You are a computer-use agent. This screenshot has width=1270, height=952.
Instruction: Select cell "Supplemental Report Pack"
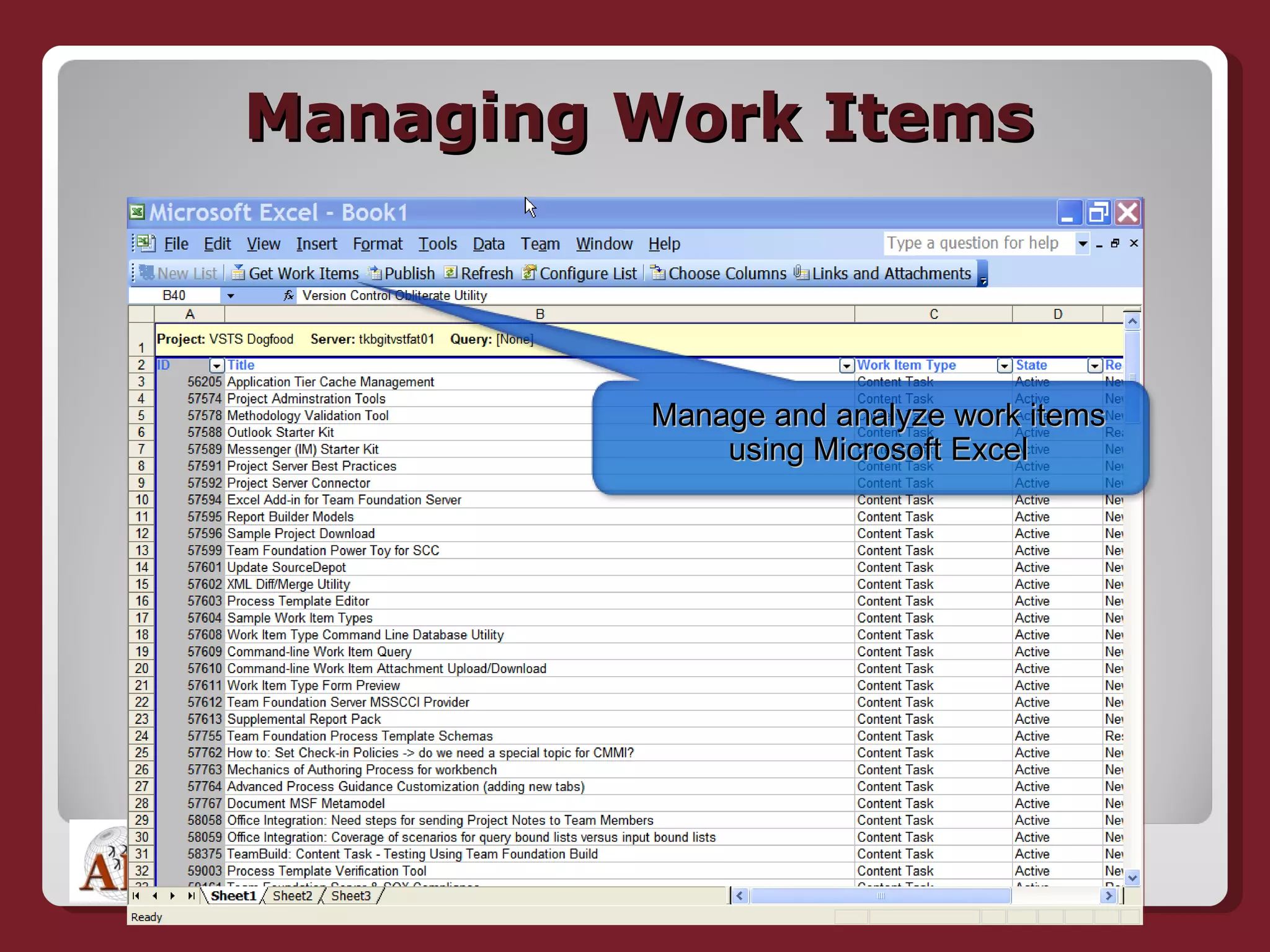pyautogui.click(x=540, y=719)
